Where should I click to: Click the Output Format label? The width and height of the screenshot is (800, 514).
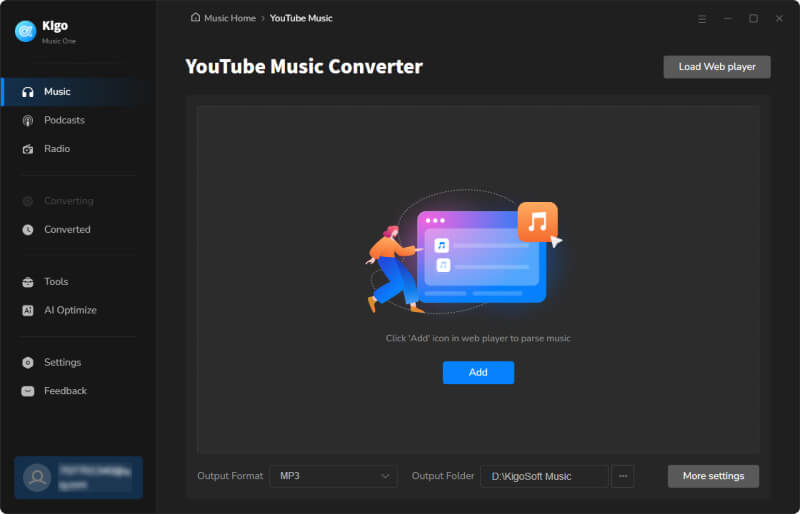pyautogui.click(x=230, y=476)
